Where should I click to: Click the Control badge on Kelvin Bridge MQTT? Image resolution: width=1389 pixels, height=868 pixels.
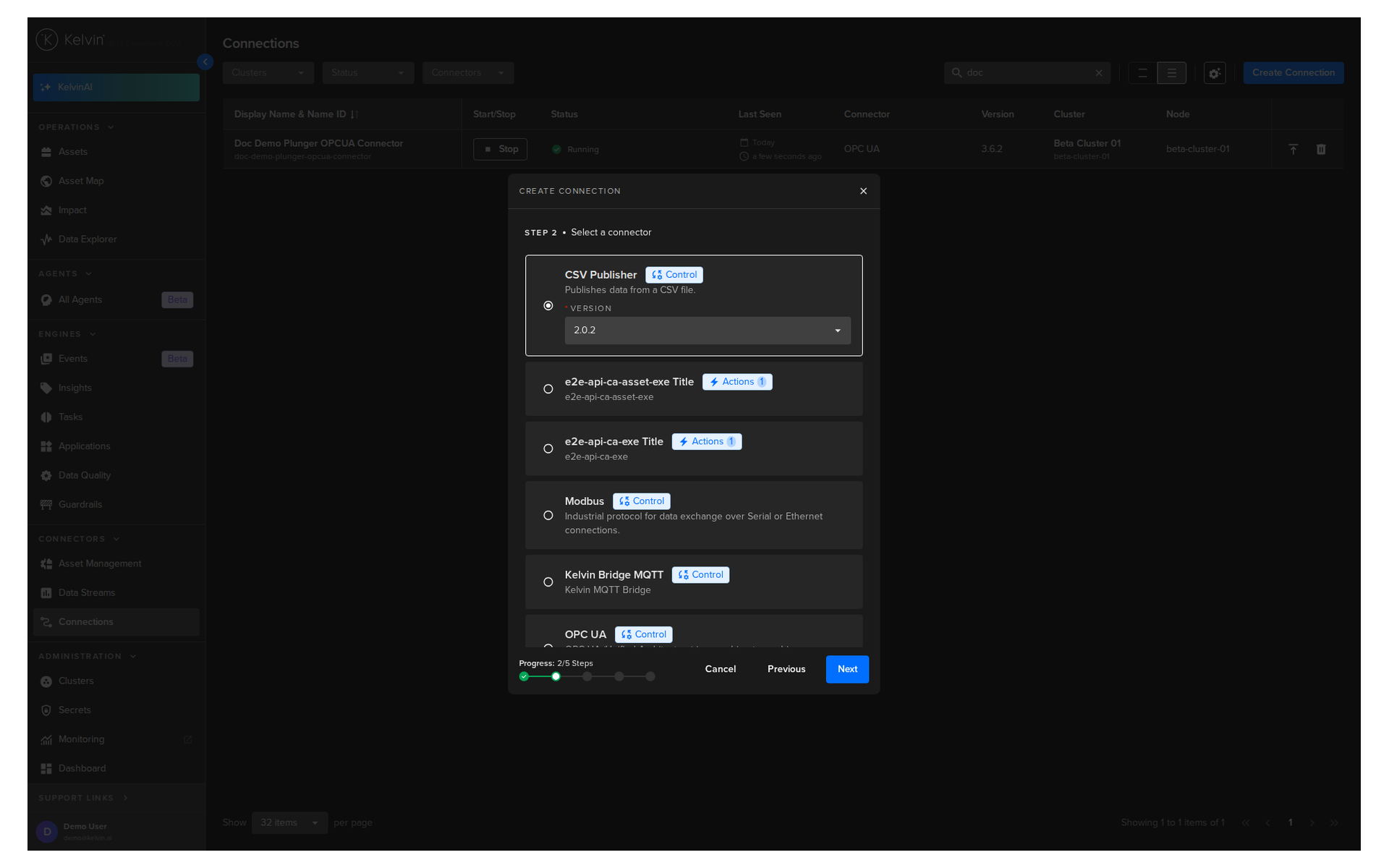(x=700, y=575)
